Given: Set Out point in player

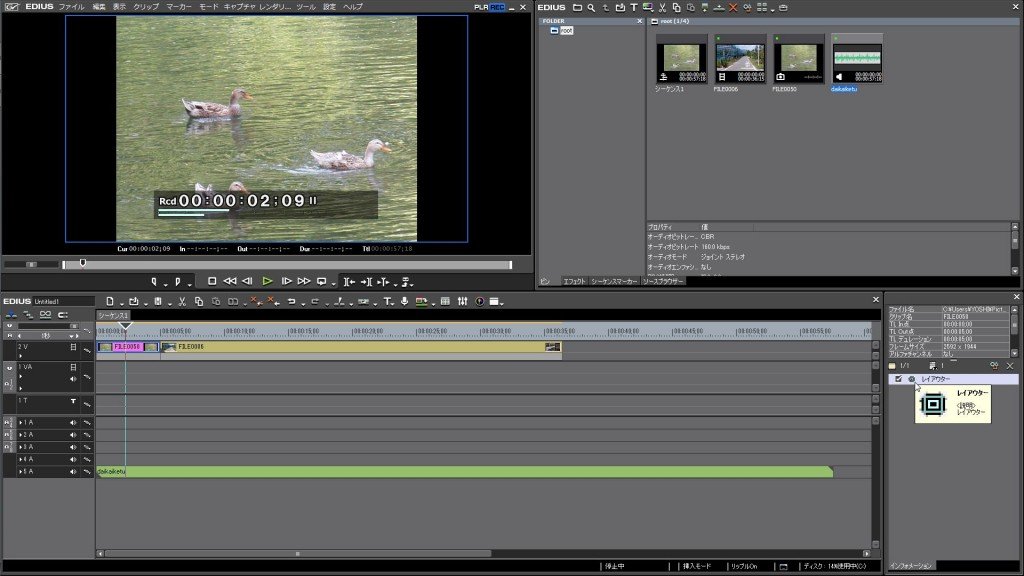Looking at the screenshot, I should pyautogui.click(x=178, y=282).
